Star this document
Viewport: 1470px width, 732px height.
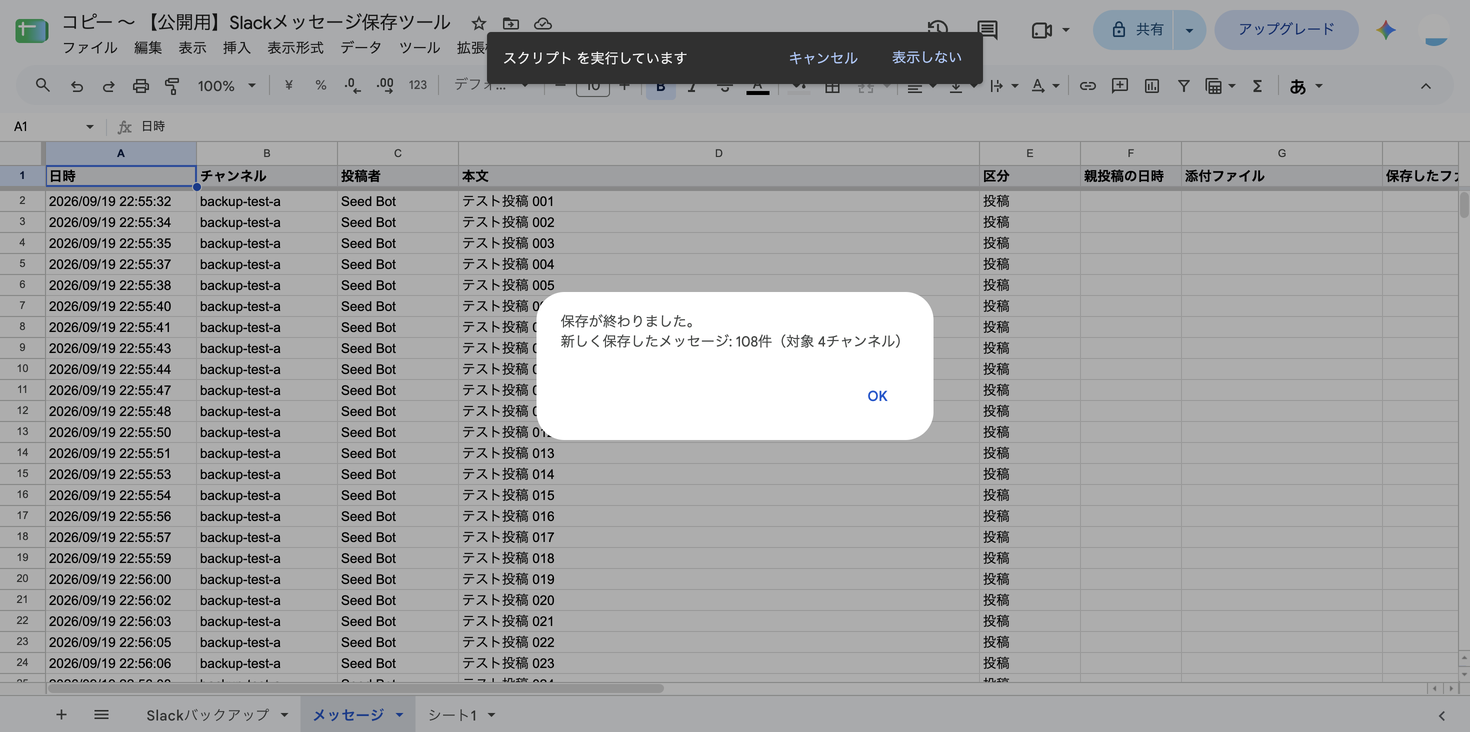click(x=479, y=23)
